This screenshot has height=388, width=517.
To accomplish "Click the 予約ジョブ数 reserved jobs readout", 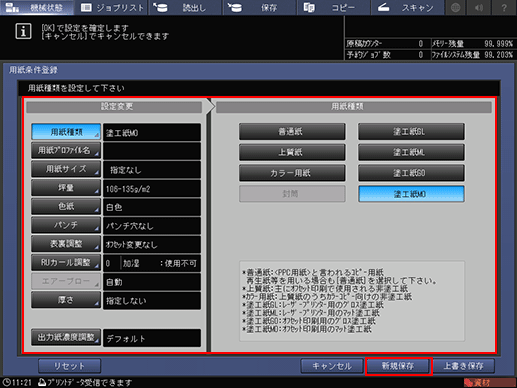I will pos(385,55).
